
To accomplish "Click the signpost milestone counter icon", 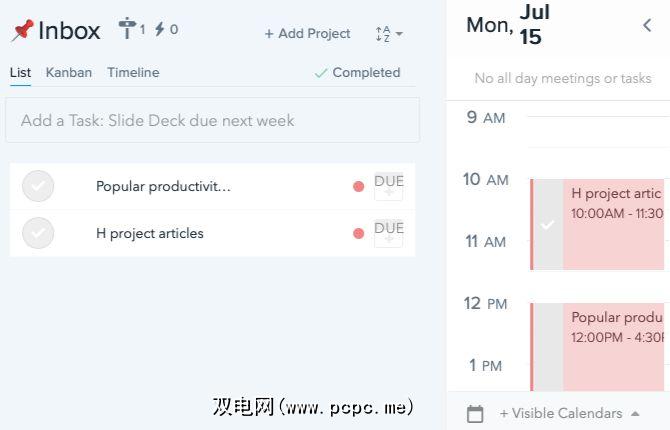I will (x=127, y=29).
